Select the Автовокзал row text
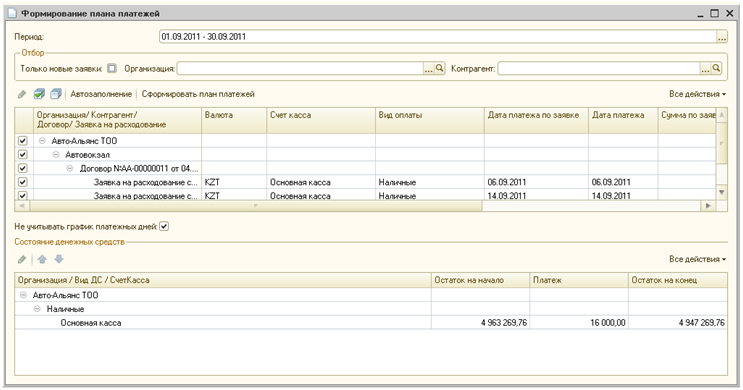The height and width of the screenshot is (390, 743). pyautogui.click(x=87, y=154)
